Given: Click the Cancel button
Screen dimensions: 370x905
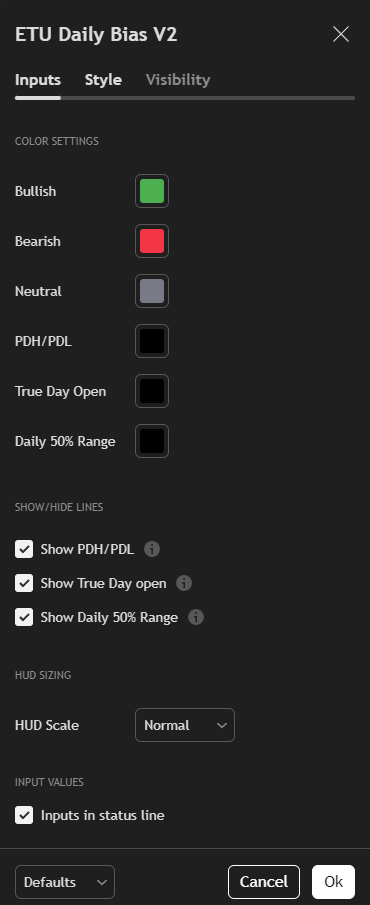Looking at the screenshot, I should pyautogui.click(x=264, y=882).
